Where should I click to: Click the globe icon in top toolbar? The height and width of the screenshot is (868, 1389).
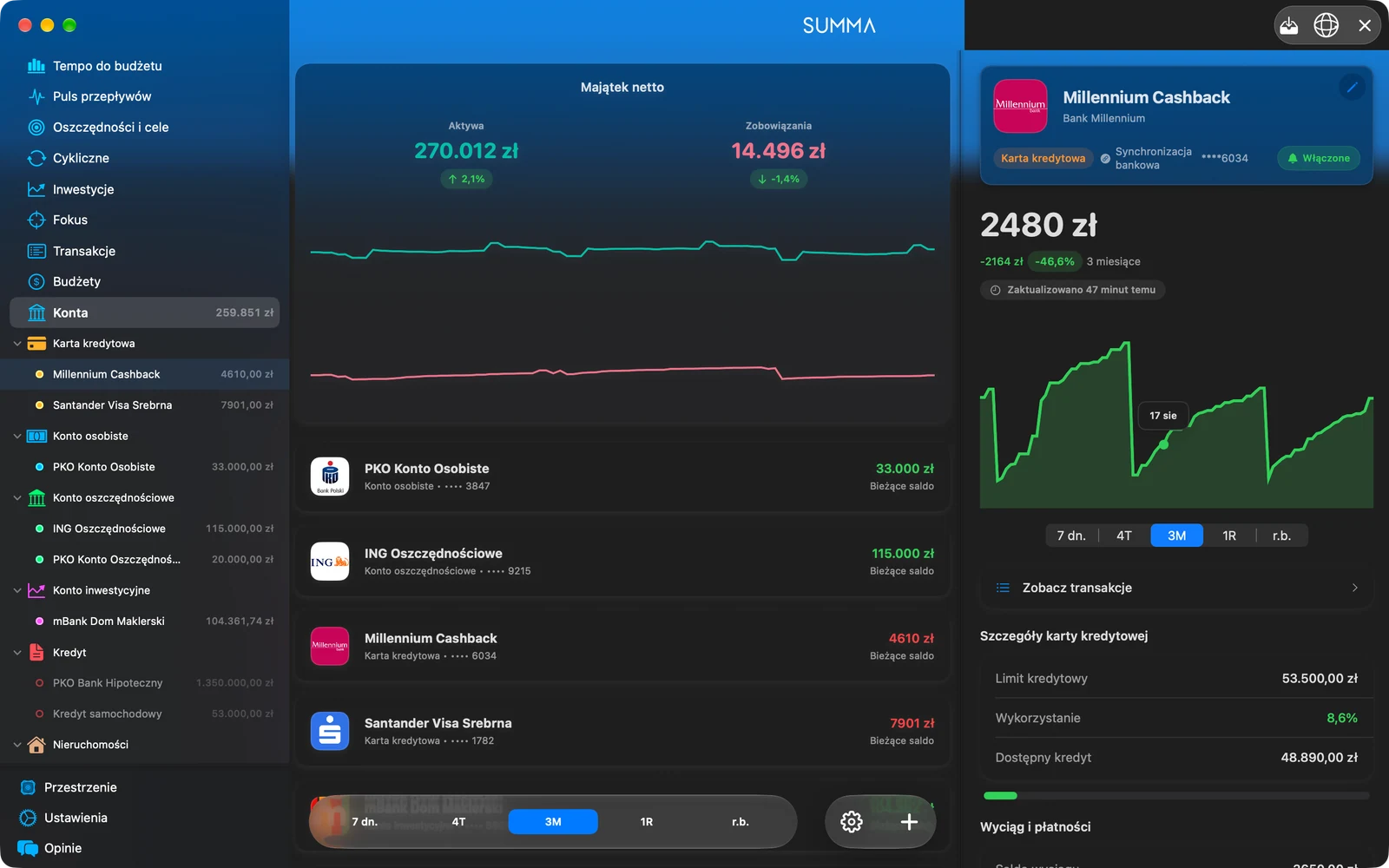click(1326, 25)
